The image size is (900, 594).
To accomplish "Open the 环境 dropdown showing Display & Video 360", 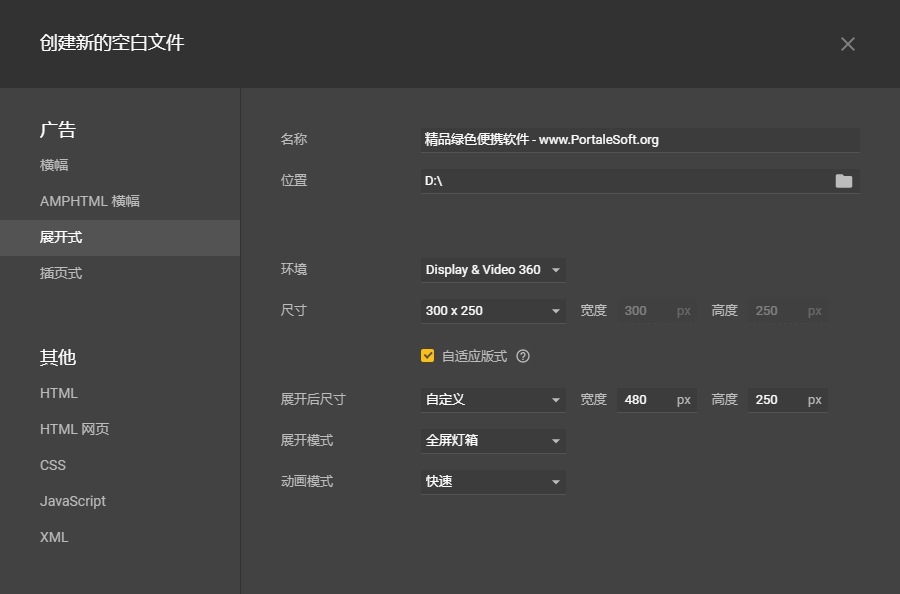I will tap(493, 269).
